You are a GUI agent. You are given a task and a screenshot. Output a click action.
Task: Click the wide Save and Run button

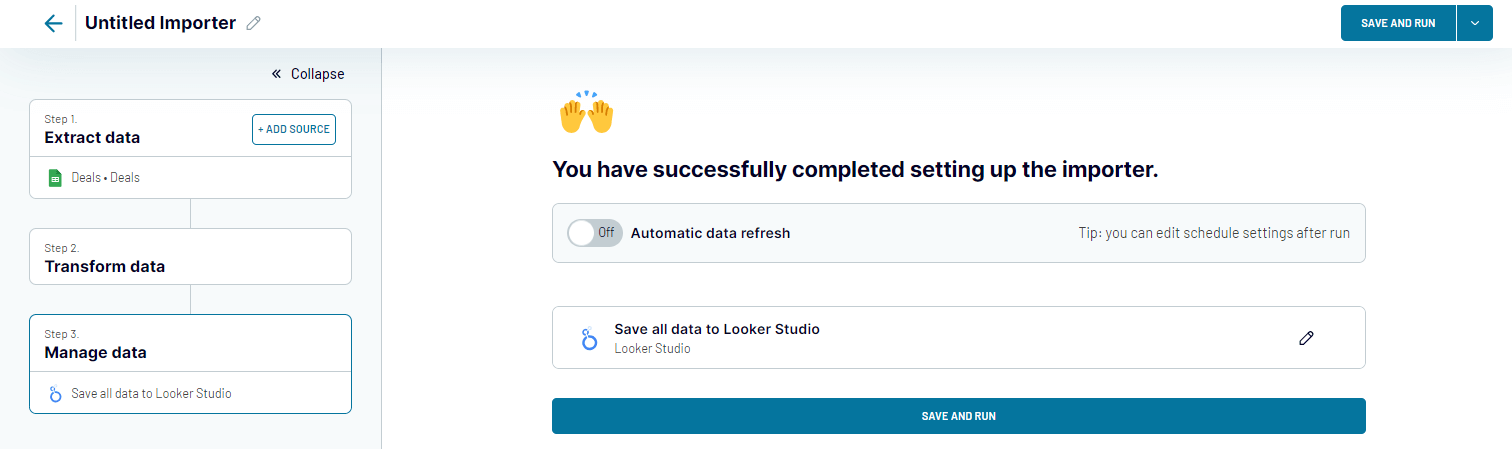pyautogui.click(x=958, y=416)
